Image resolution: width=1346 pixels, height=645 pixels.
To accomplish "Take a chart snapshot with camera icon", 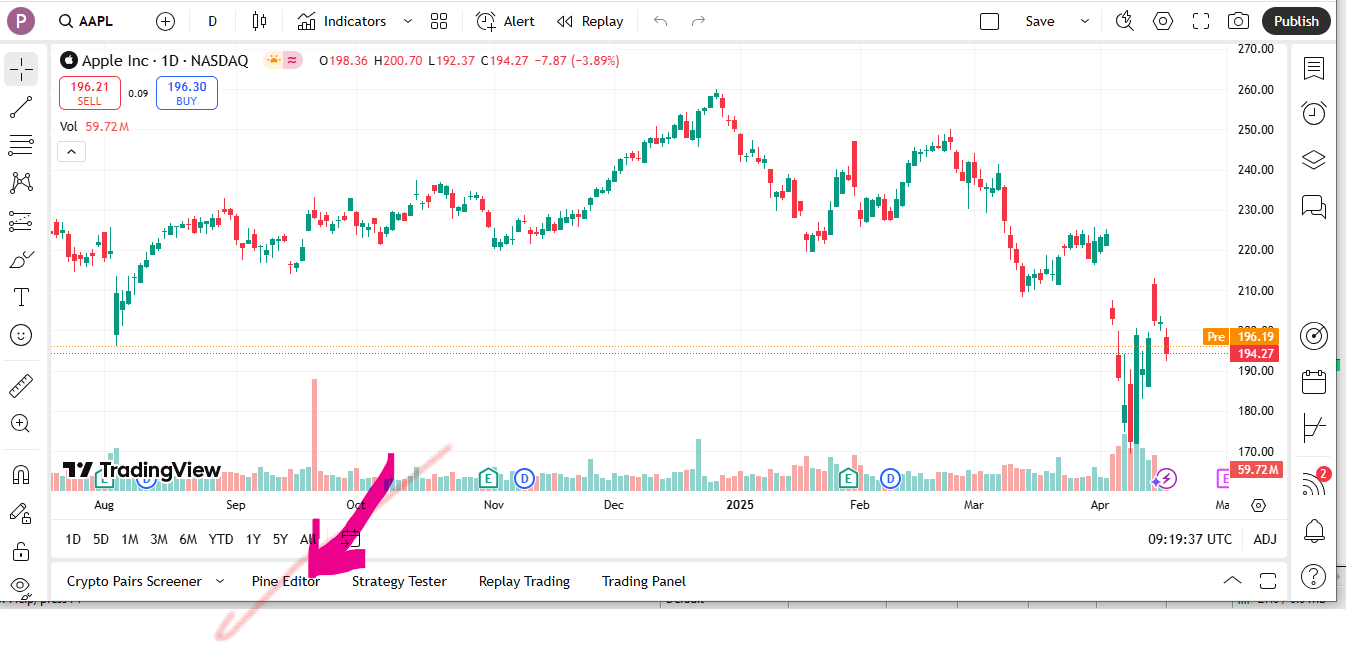I will [1238, 21].
